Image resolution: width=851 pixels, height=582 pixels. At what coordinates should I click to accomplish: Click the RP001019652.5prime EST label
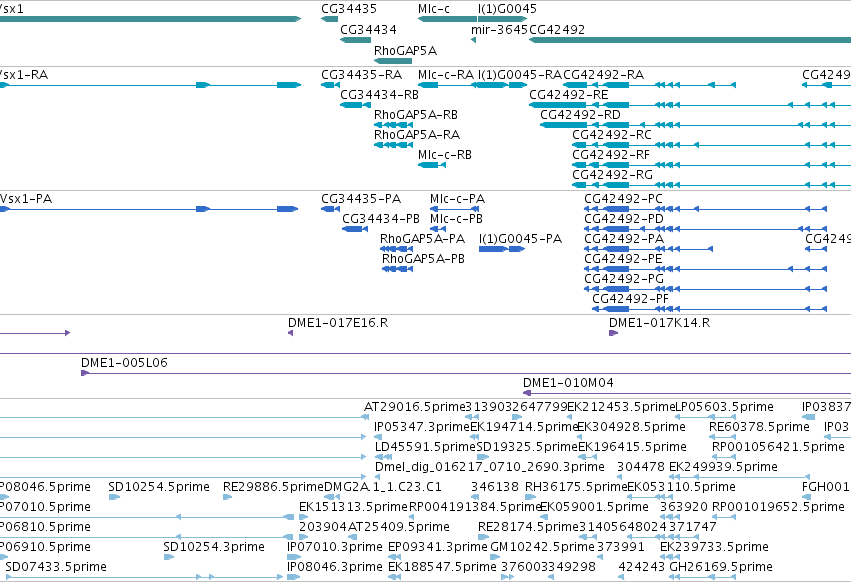click(x=778, y=507)
